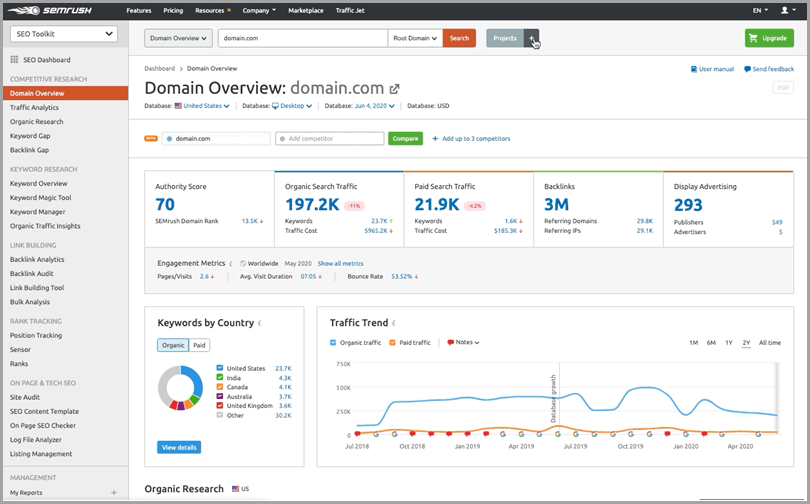The width and height of the screenshot is (810, 504).
Task: Toggle the Paid traffic checkbox
Action: pos(393,342)
